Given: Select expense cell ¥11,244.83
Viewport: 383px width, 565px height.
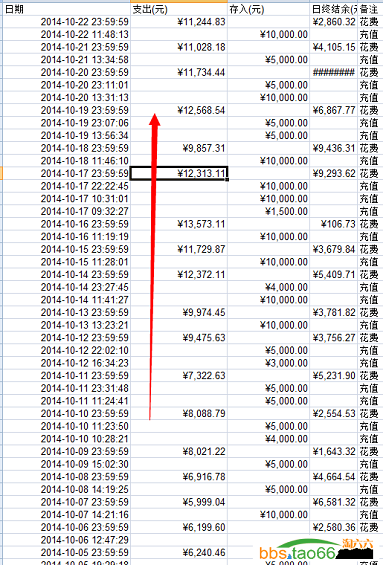Looking at the screenshot, I should tap(179, 22).
